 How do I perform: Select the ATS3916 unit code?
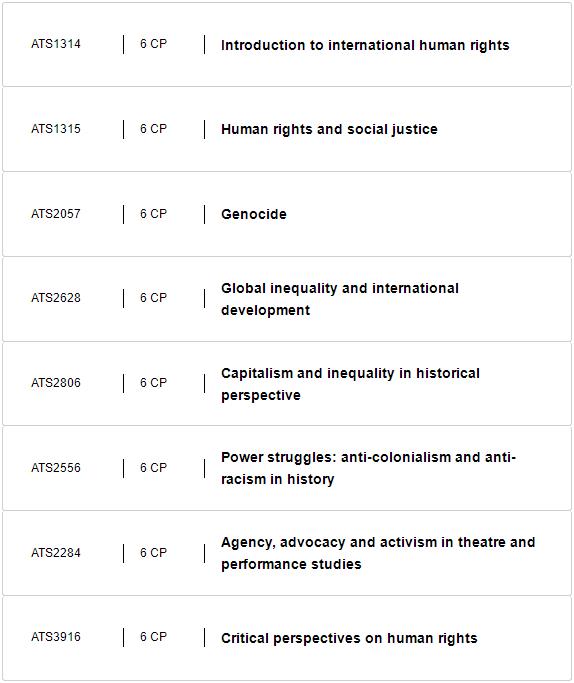56,637
